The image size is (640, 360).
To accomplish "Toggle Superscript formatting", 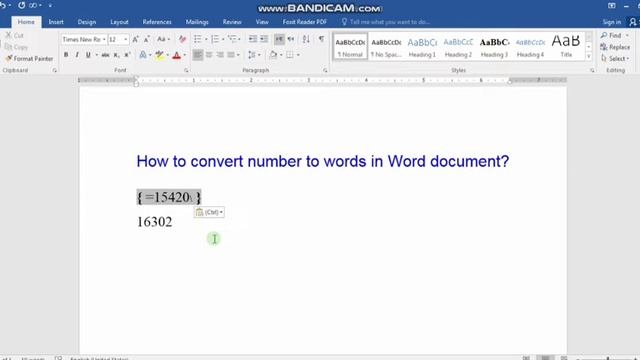I will tap(127, 55).
